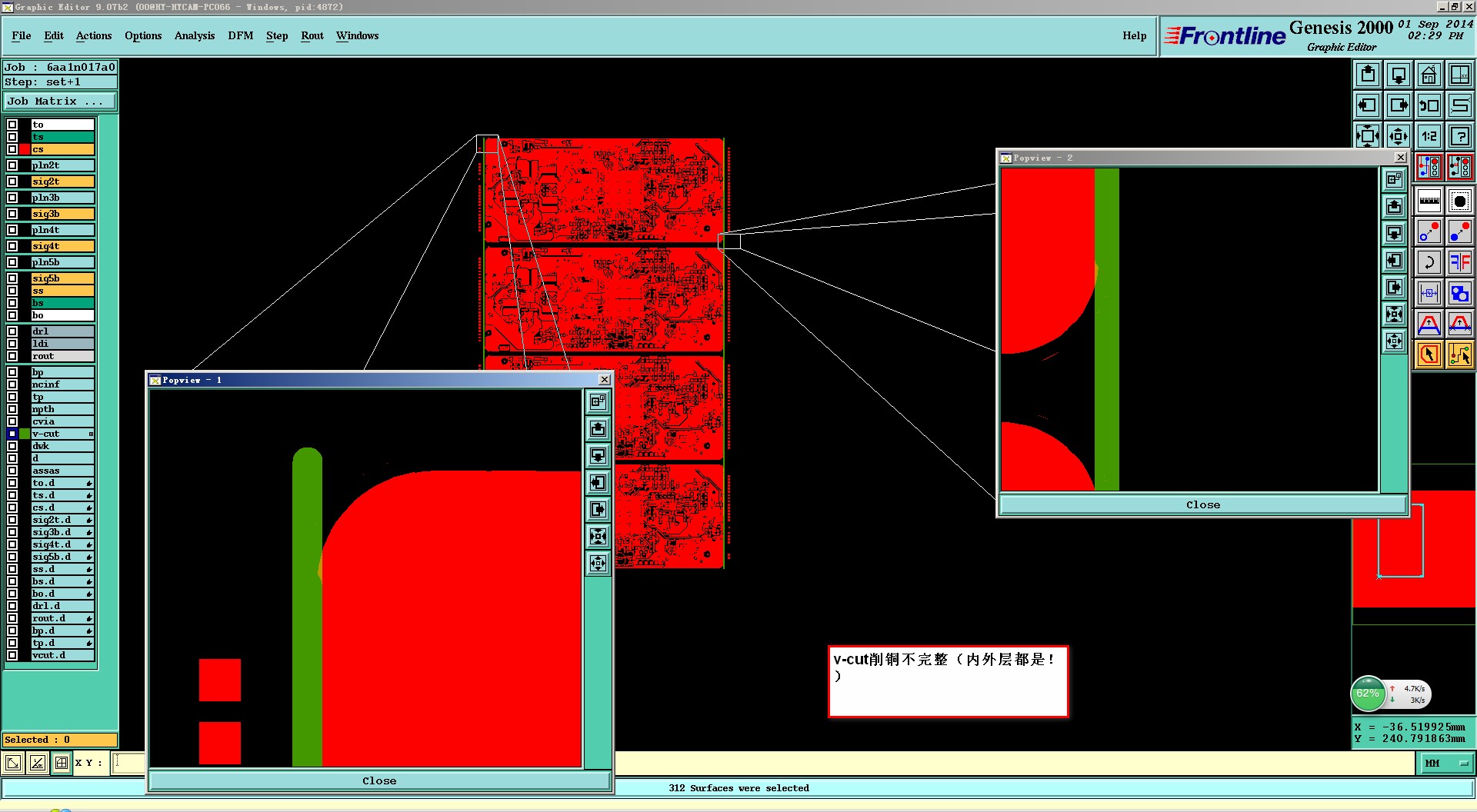This screenshot has height=812, width=1477.
Task: Zoom out in Popview 1
Action: click(x=598, y=563)
